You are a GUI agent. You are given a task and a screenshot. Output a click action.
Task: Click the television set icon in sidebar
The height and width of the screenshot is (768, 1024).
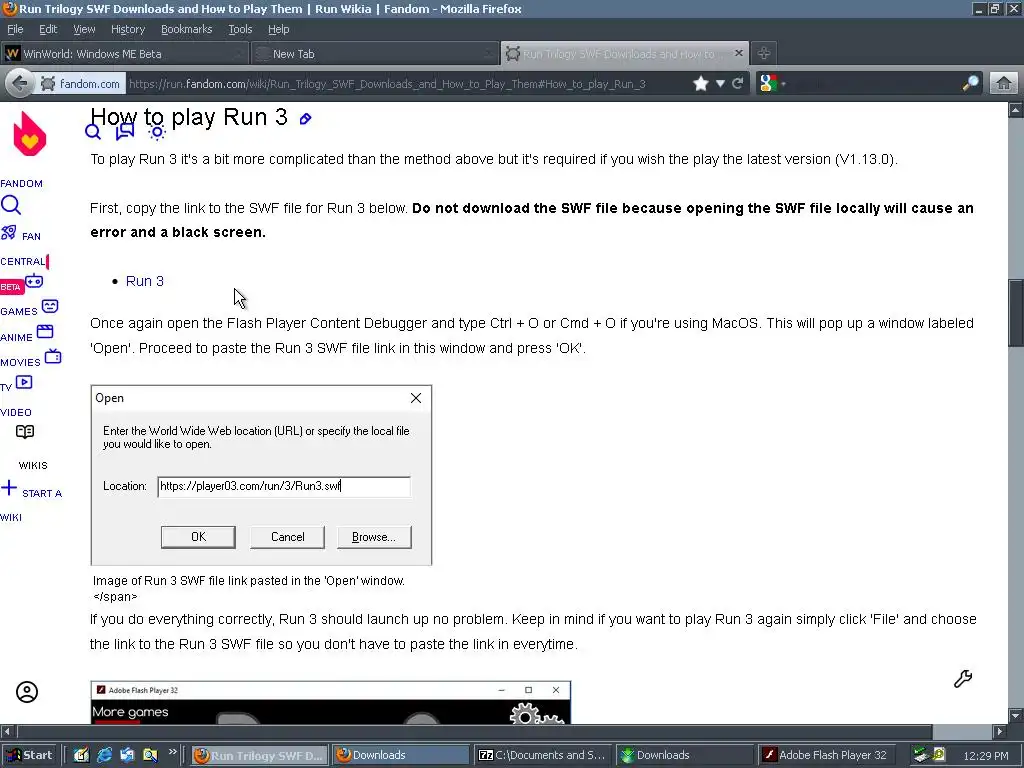tap(53, 357)
